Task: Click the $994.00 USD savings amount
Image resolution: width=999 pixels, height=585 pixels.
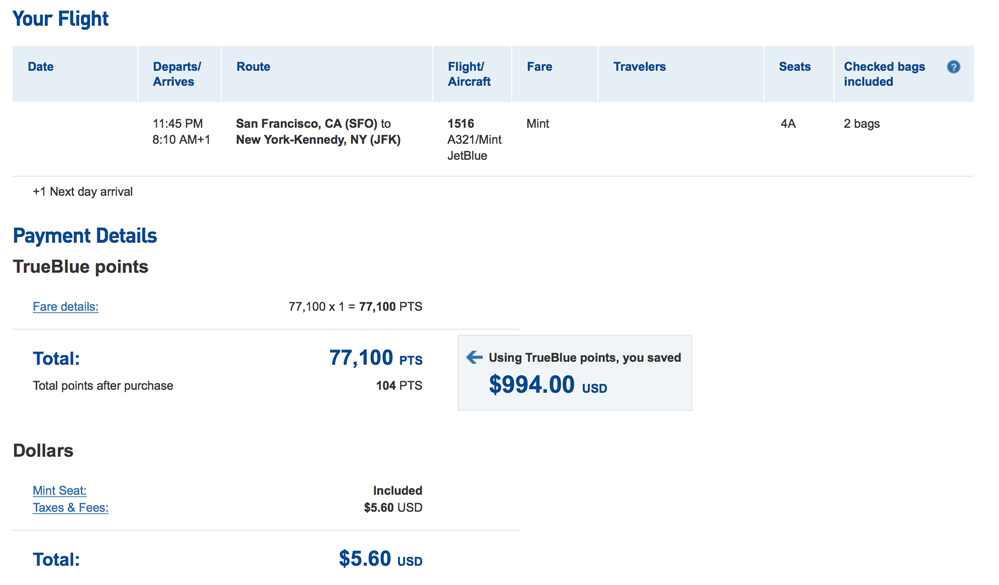Action: click(548, 385)
